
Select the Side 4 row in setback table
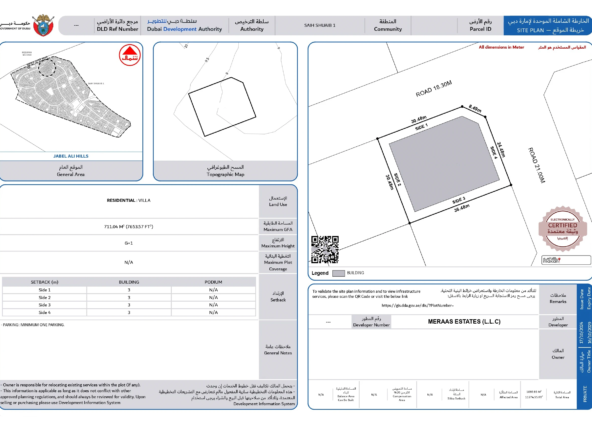[129, 312]
